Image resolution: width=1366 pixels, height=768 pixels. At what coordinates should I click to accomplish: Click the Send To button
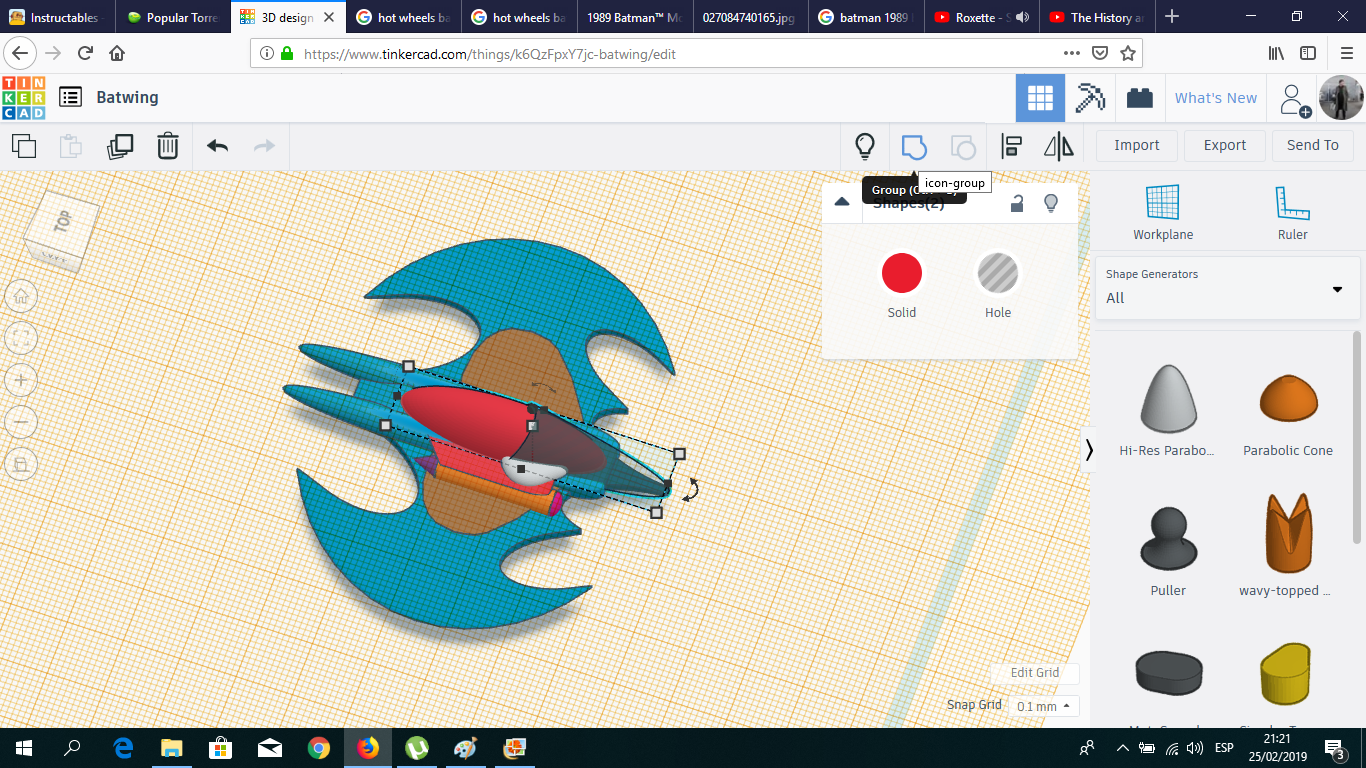pos(1313,146)
